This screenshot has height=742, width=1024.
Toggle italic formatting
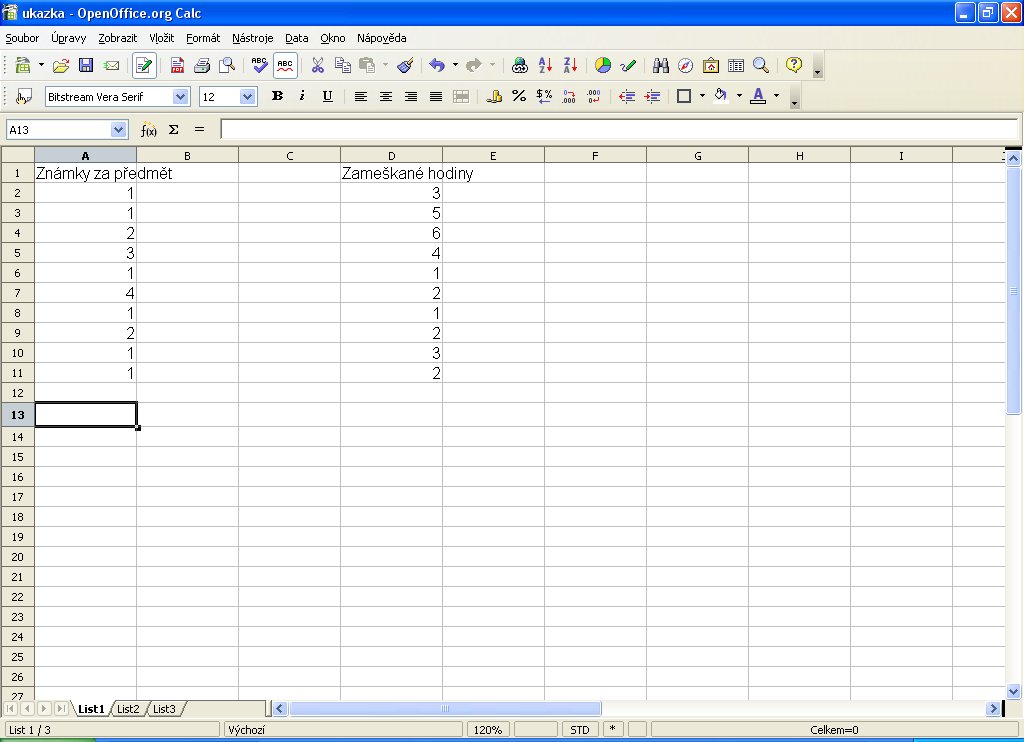(x=302, y=96)
